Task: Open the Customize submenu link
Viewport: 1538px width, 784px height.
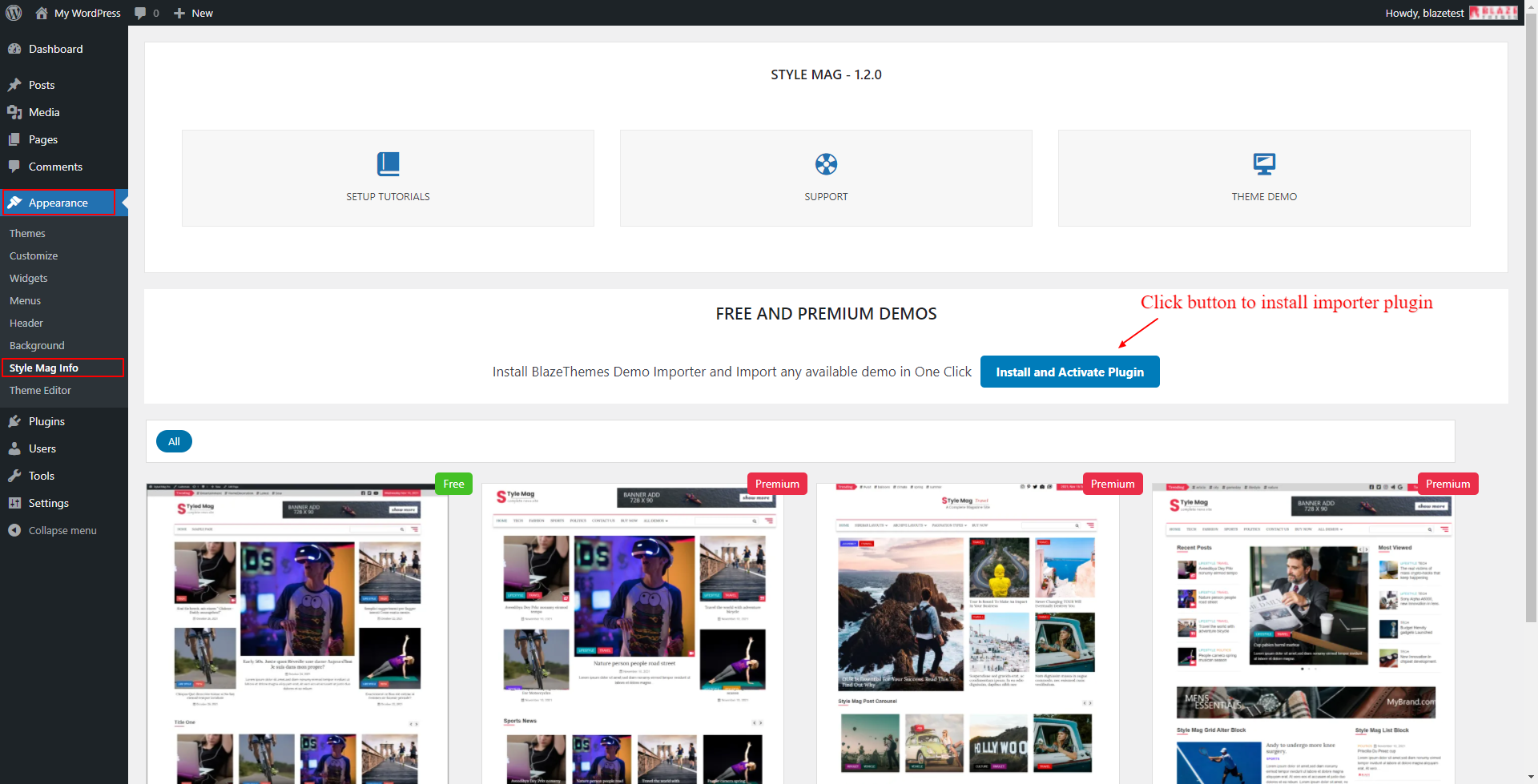Action: pyautogui.click(x=34, y=255)
